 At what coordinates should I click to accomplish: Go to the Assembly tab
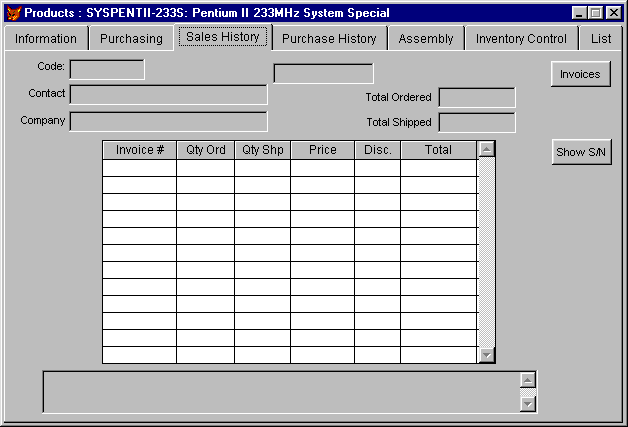426,39
